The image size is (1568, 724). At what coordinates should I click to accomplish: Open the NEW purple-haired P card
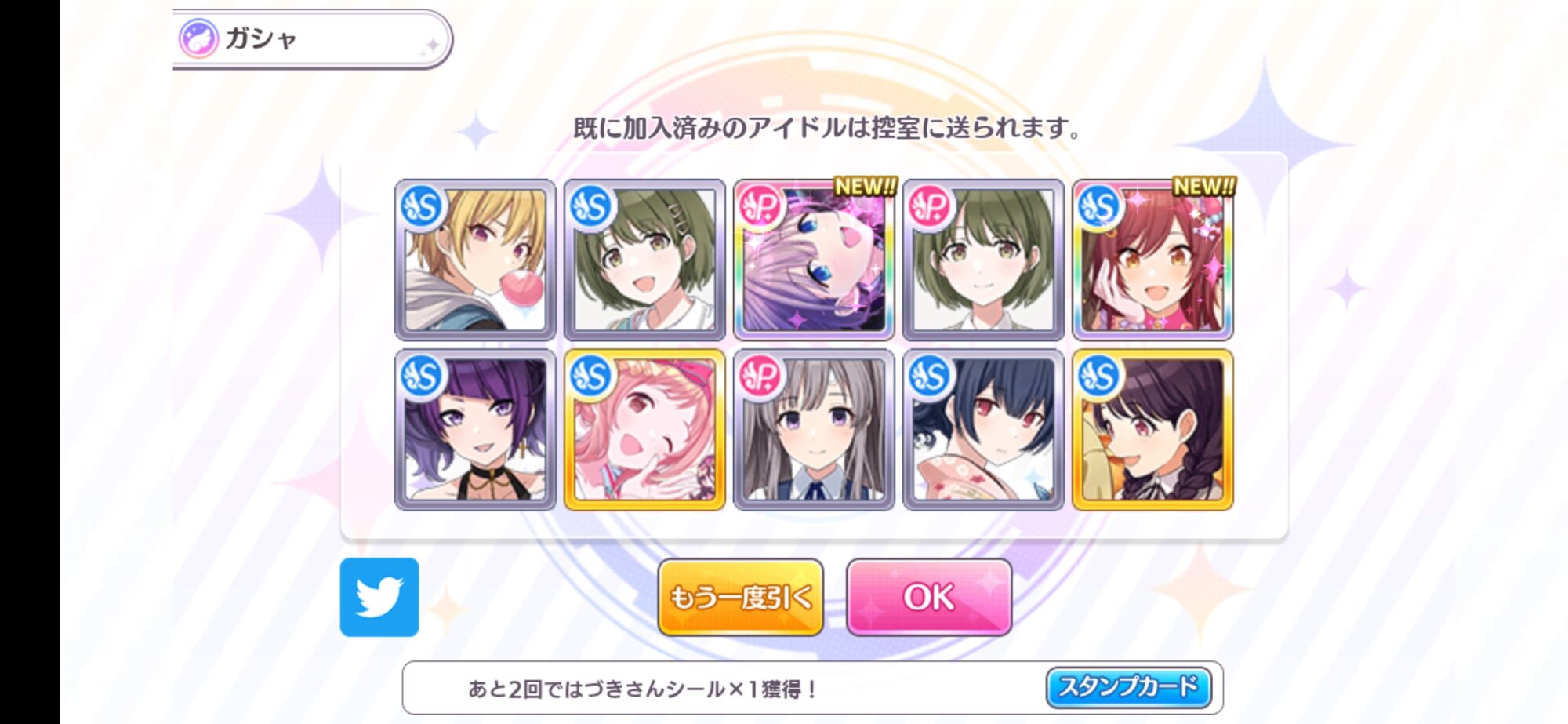coord(814,260)
